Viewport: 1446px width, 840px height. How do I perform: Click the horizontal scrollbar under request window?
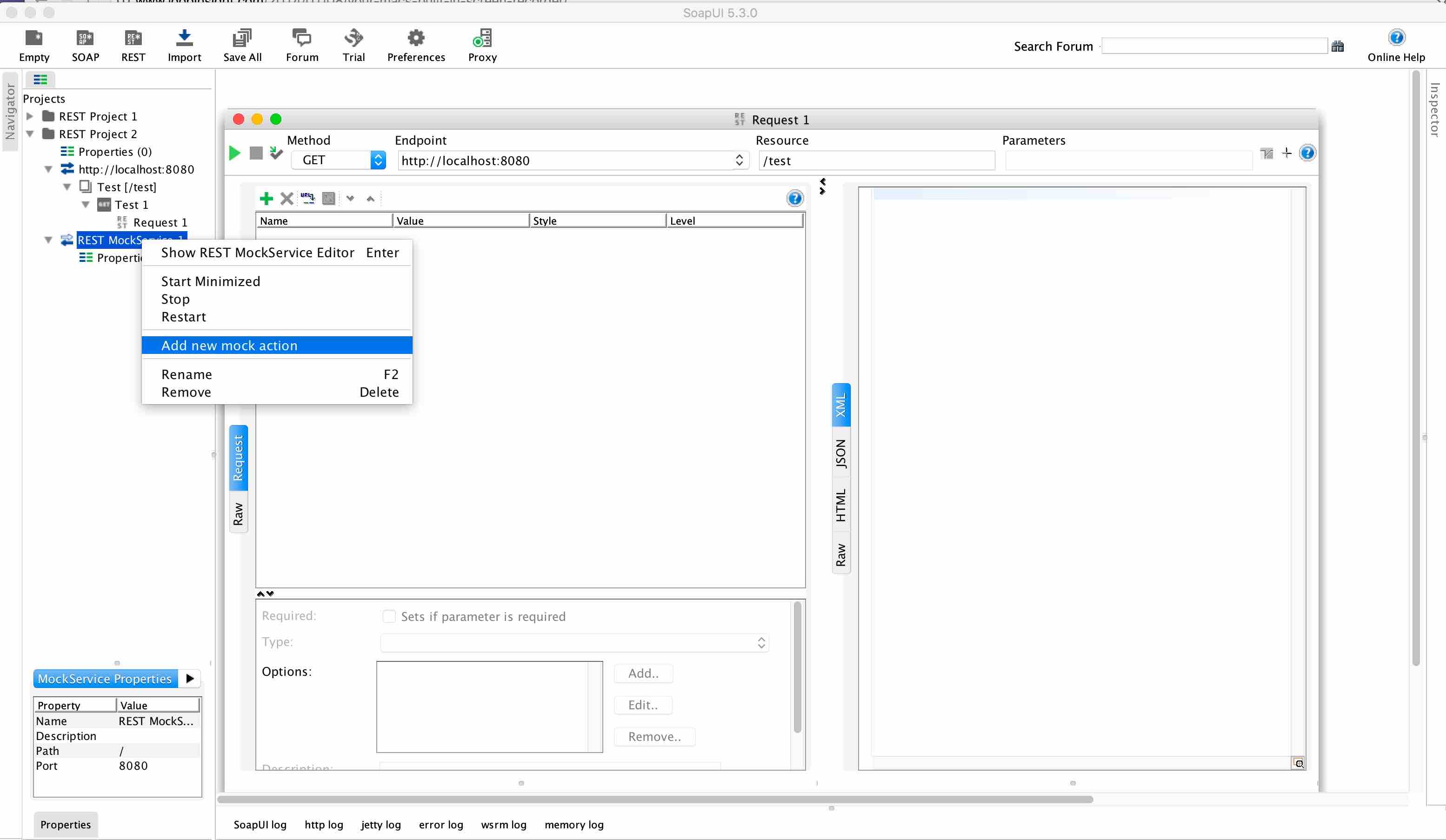(655, 799)
